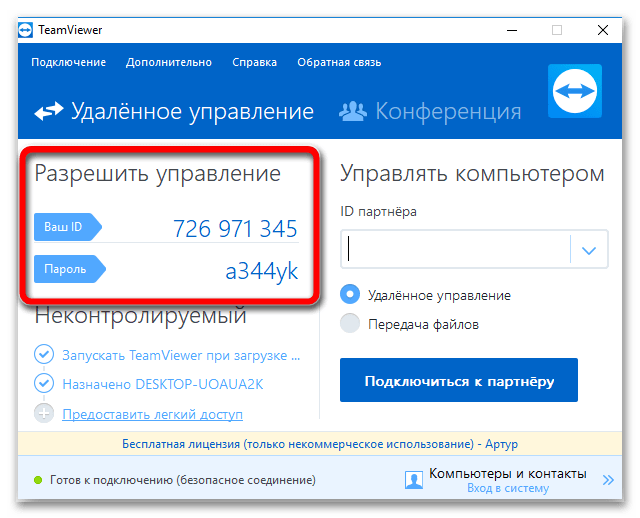Click the Неконтролируемый heading
Image resolution: width=640 pixels, height=518 pixels.
pos(141,316)
